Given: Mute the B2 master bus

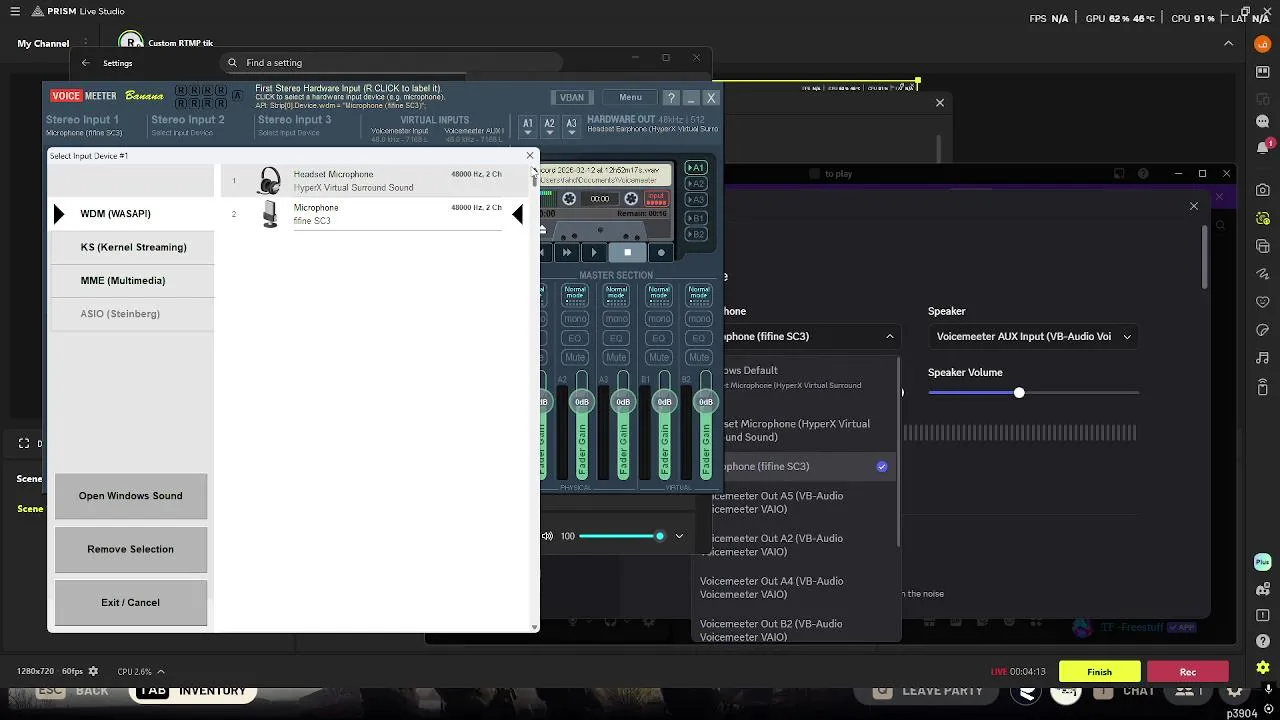Looking at the screenshot, I should 699,357.
